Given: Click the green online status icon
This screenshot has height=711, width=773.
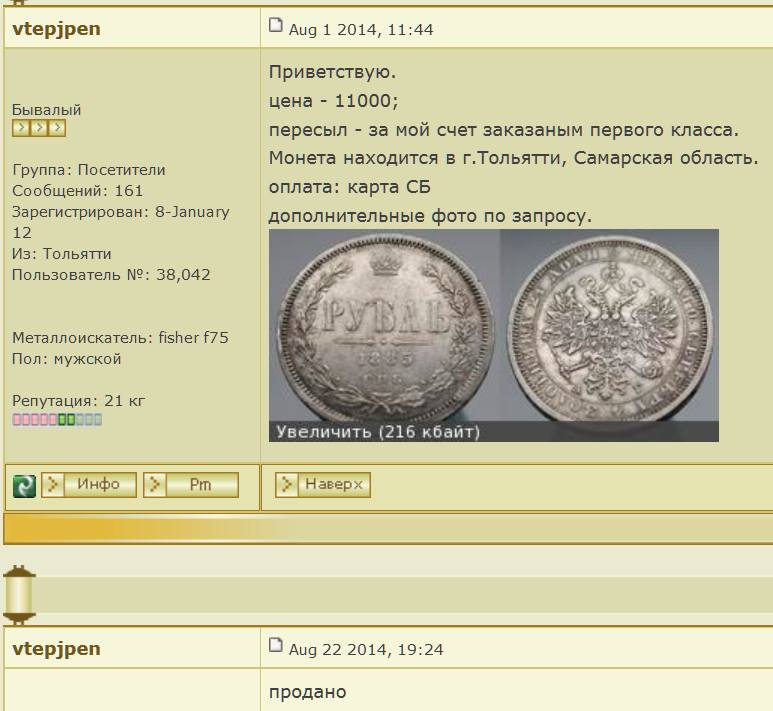Looking at the screenshot, I should 24,486.
